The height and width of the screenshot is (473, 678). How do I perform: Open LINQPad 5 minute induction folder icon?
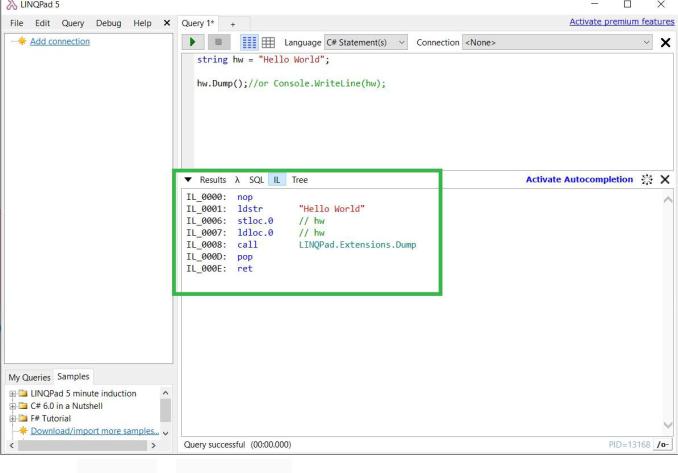click(x=23, y=393)
